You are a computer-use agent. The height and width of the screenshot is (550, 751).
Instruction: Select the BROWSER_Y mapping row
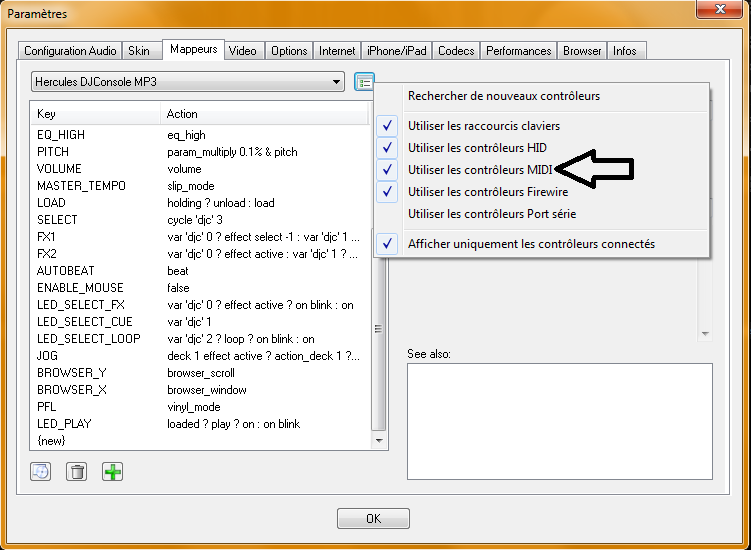201,373
